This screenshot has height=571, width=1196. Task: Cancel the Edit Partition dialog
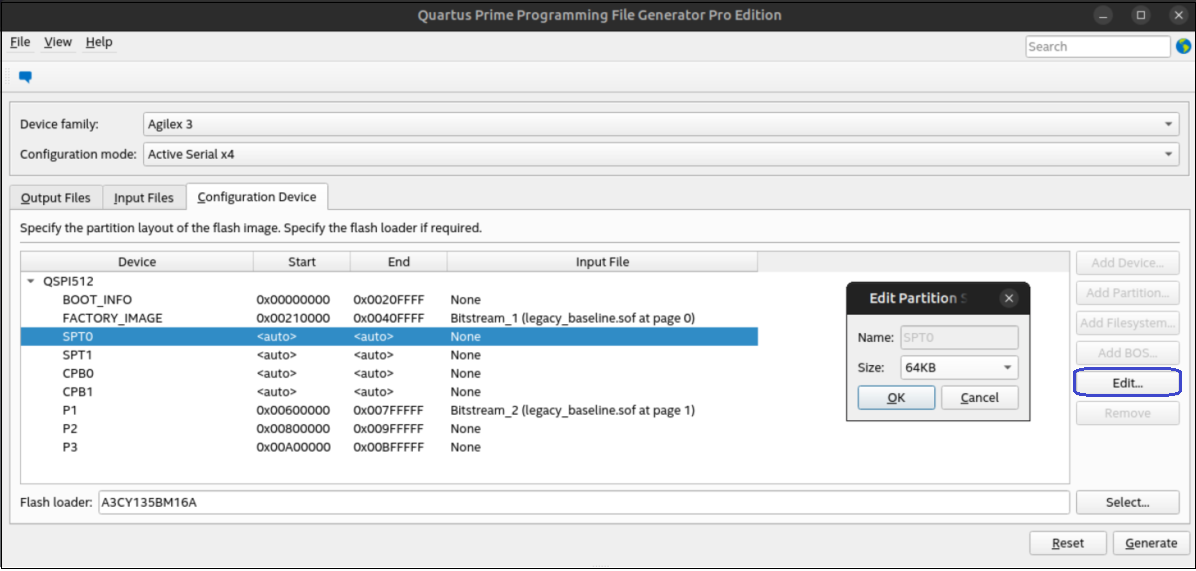point(979,397)
